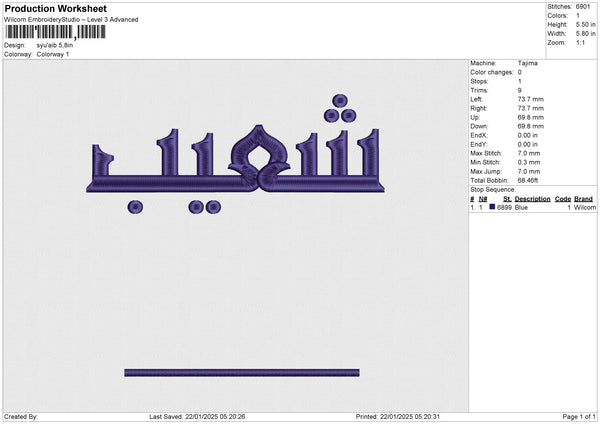The image size is (600, 424).
Task: Click the Min Stitch value 0.3 mm
Action: pos(529,162)
